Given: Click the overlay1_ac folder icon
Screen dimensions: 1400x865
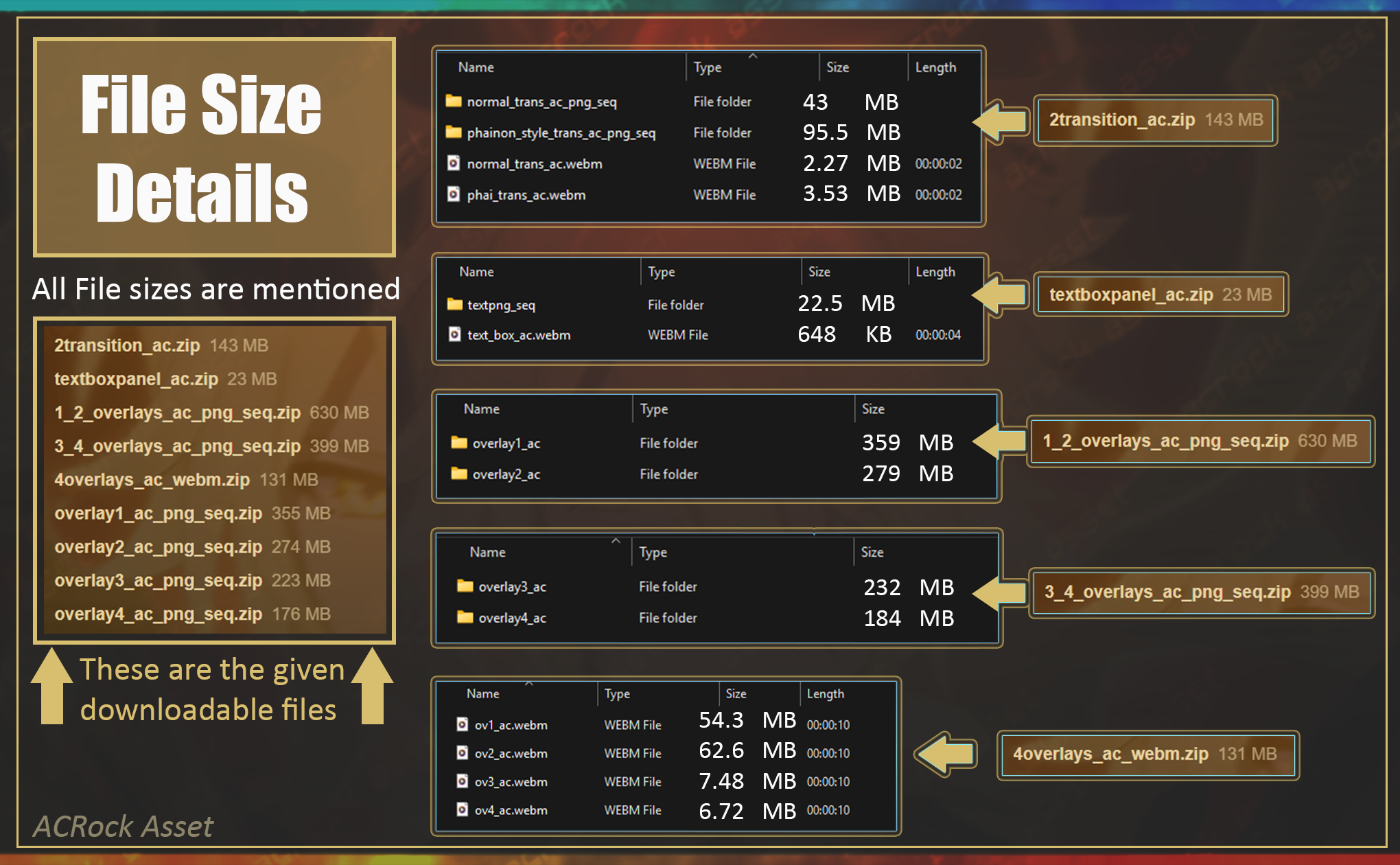Looking at the screenshot, I should (x=459, y=443).
